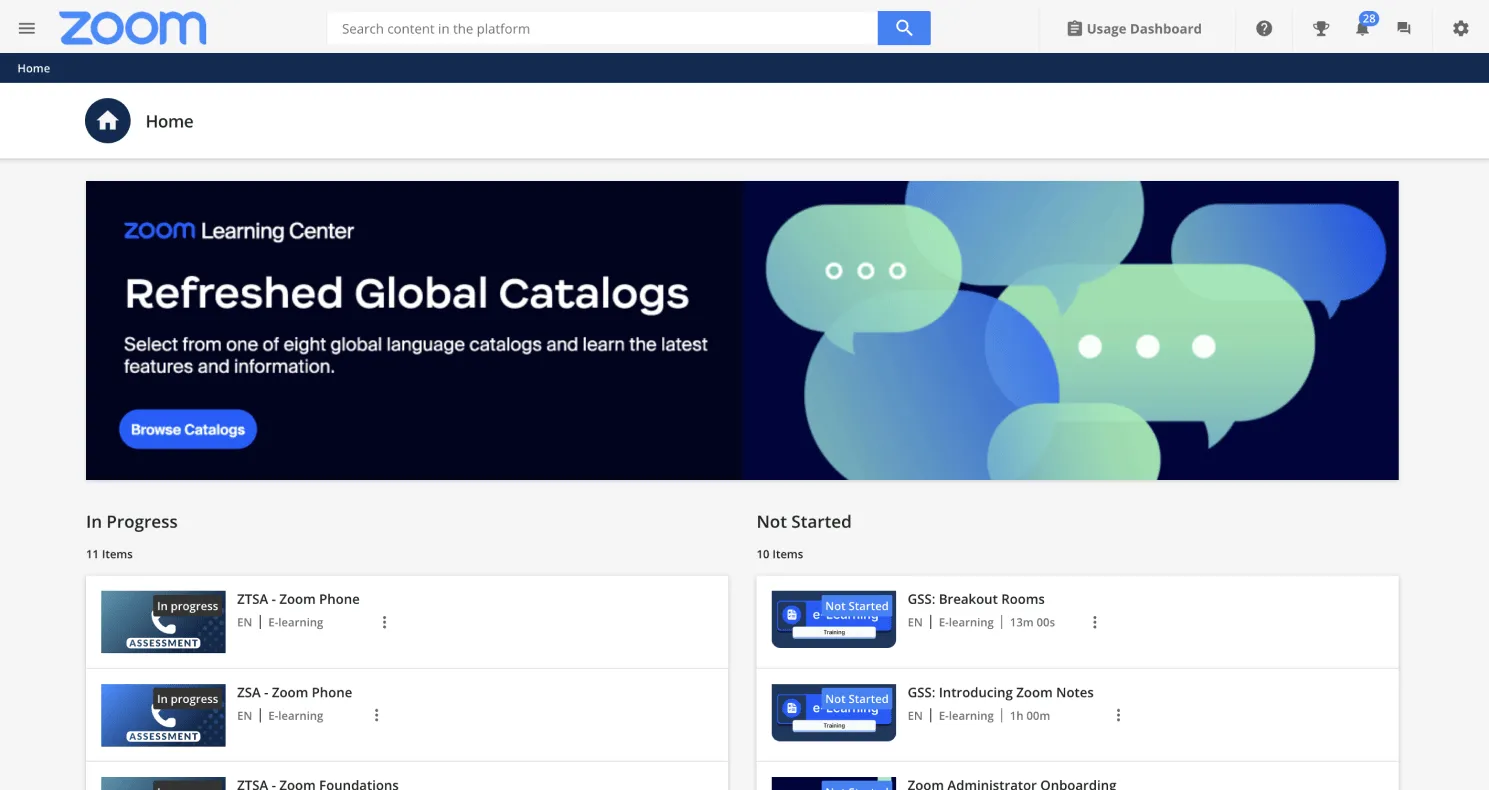Click into the platform search field

click(602, 29)
